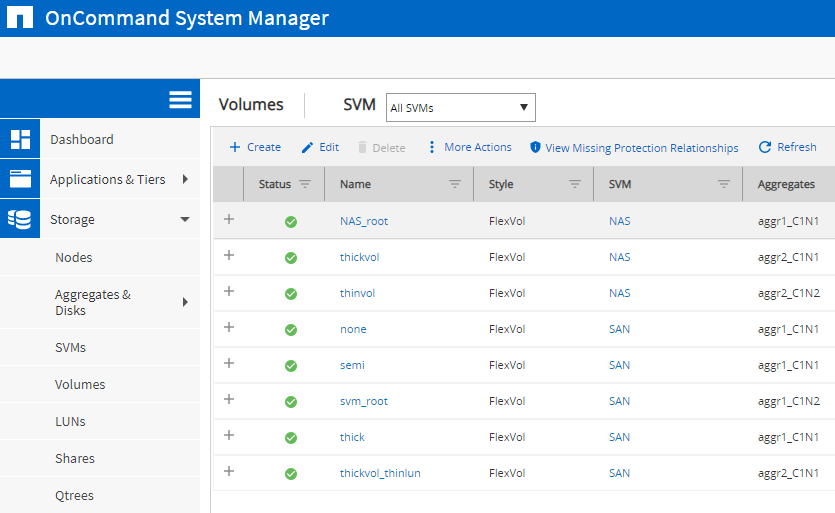
Task: Click the Dashboard grid icon
Action: 20,139
